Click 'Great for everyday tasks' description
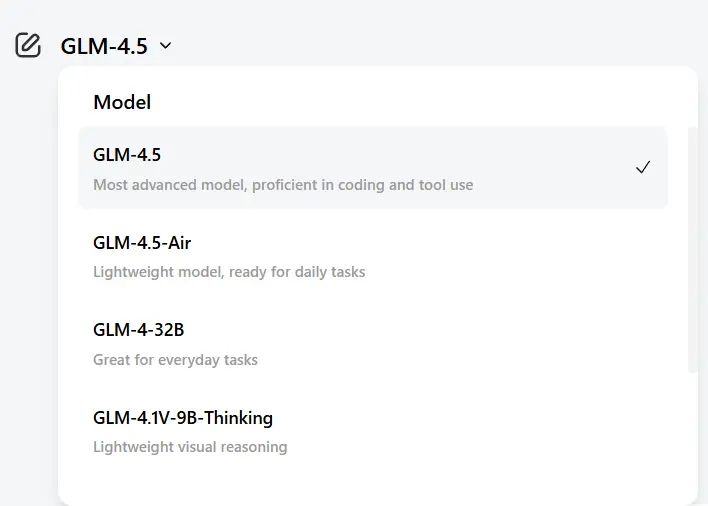Image resolution: width=708 pixels, height=506 pixels. click(x=175, y=360)
